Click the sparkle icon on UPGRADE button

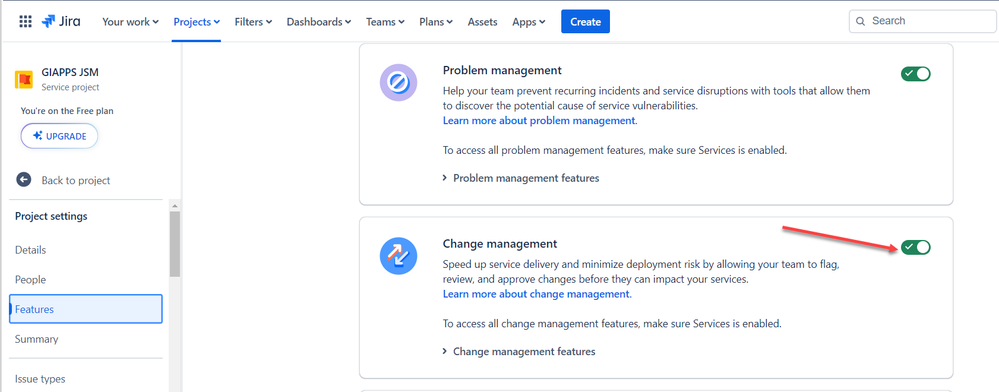tap(38, 136)
